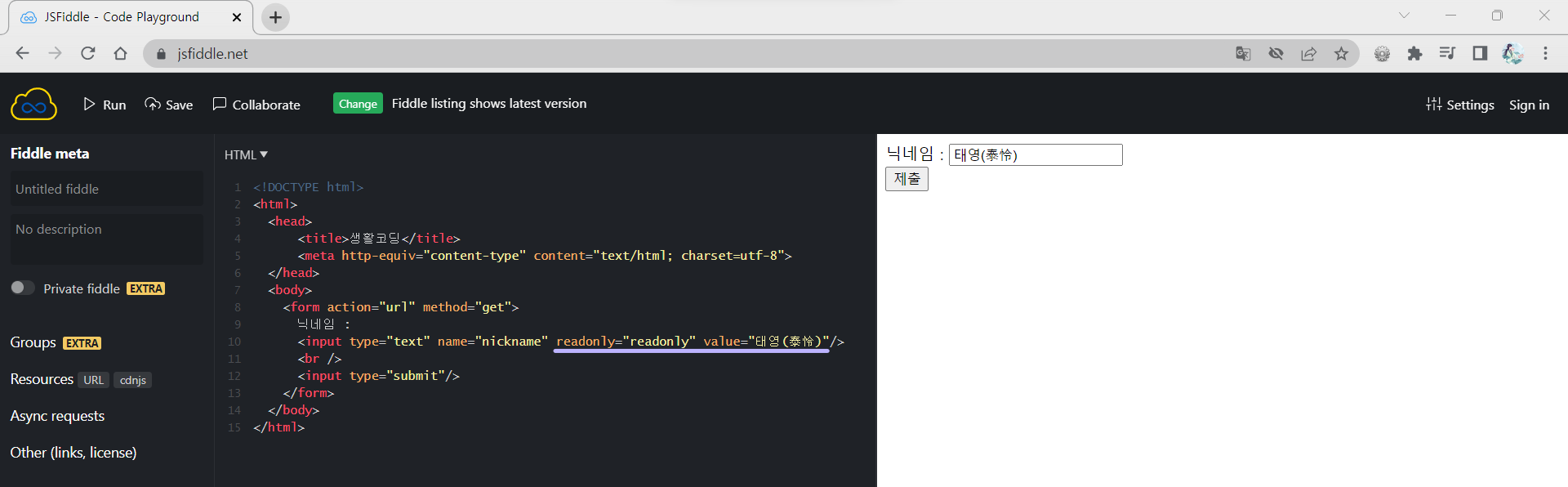Viewport: 1568px width, 487px height.
Task: Click the meta http-equiv code line
Action: pos(545,256)
